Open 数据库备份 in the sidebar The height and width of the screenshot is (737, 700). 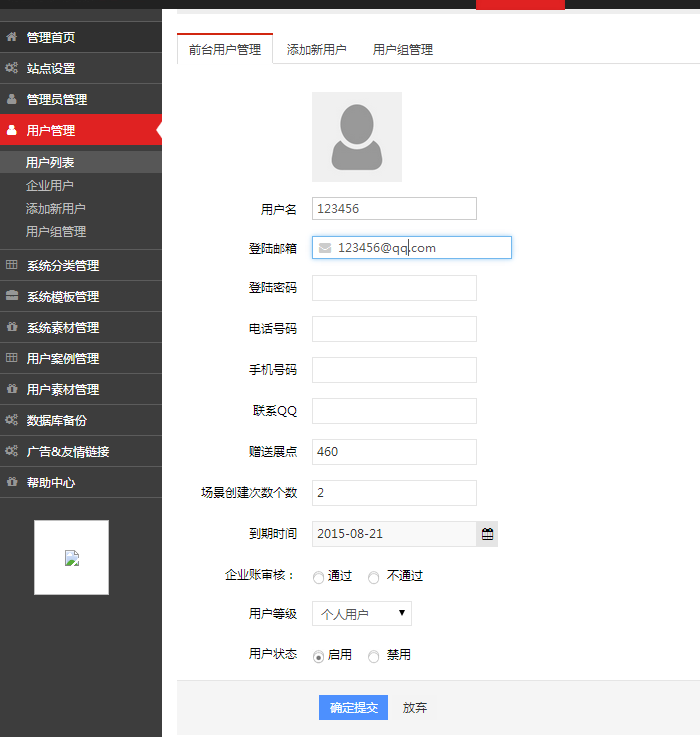tap(81, 420)
